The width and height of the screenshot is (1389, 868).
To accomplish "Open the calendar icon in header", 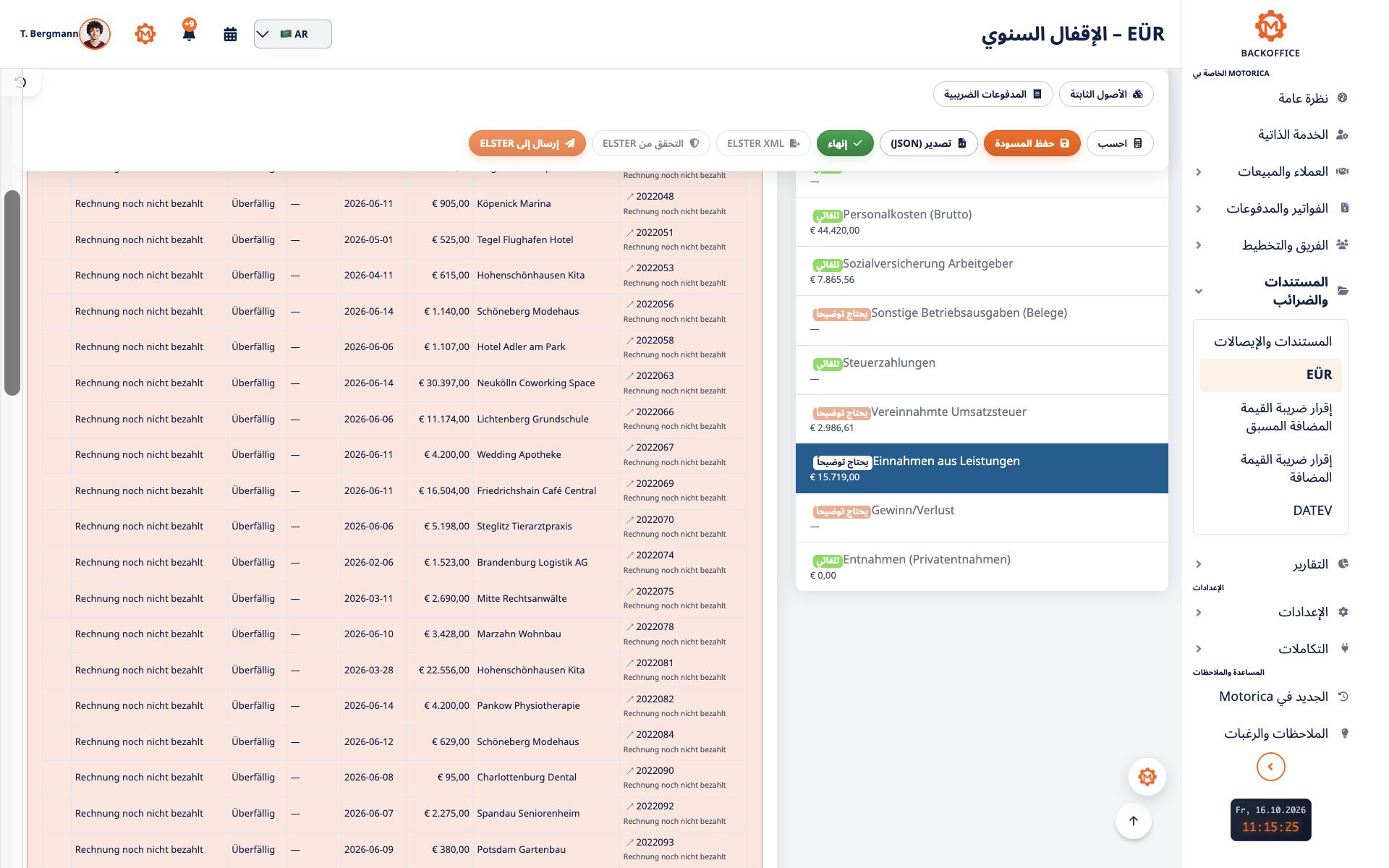I will (x=230, y=34).
